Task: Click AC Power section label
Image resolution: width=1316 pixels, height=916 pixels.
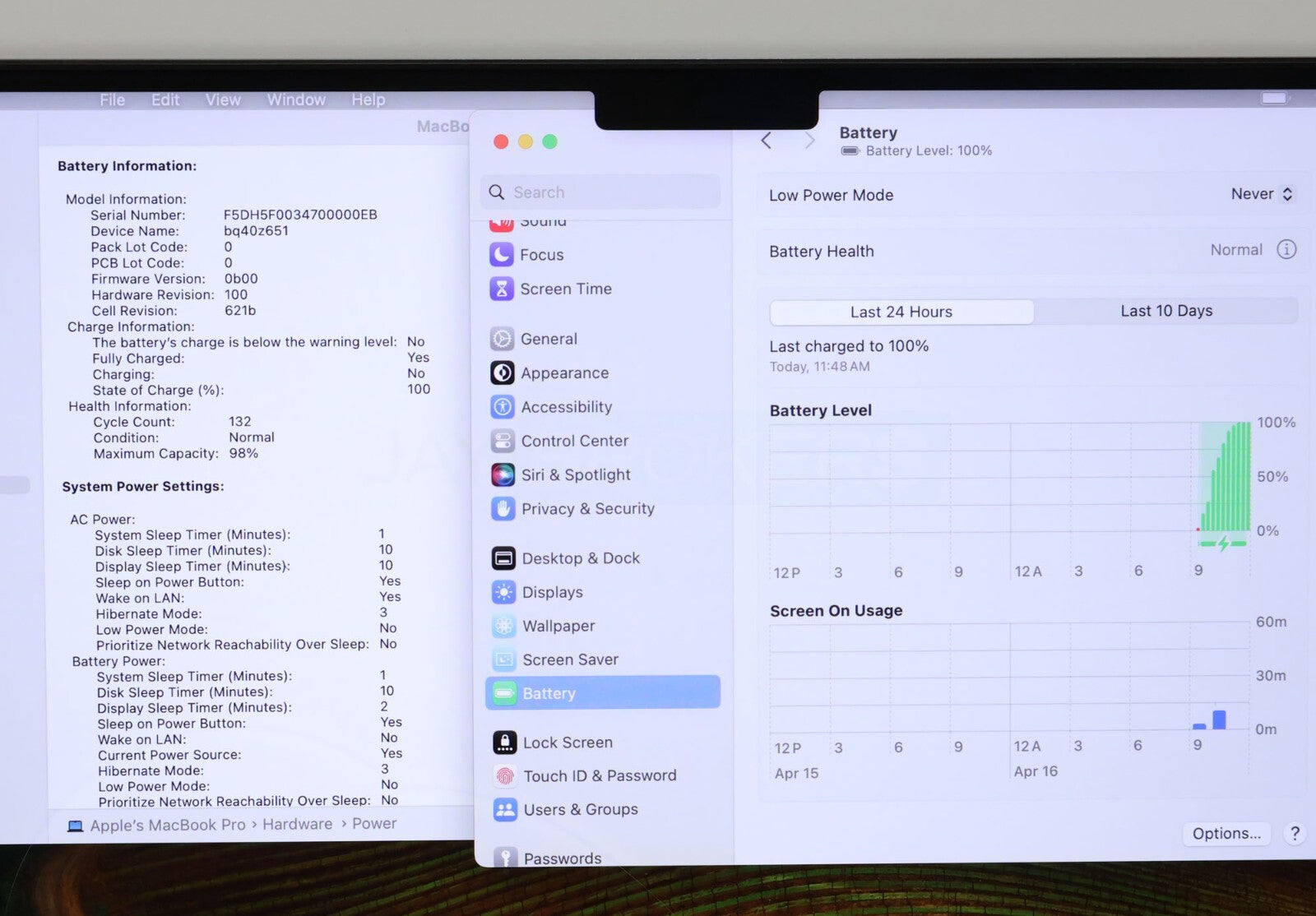Action: (x=103, y=520)
